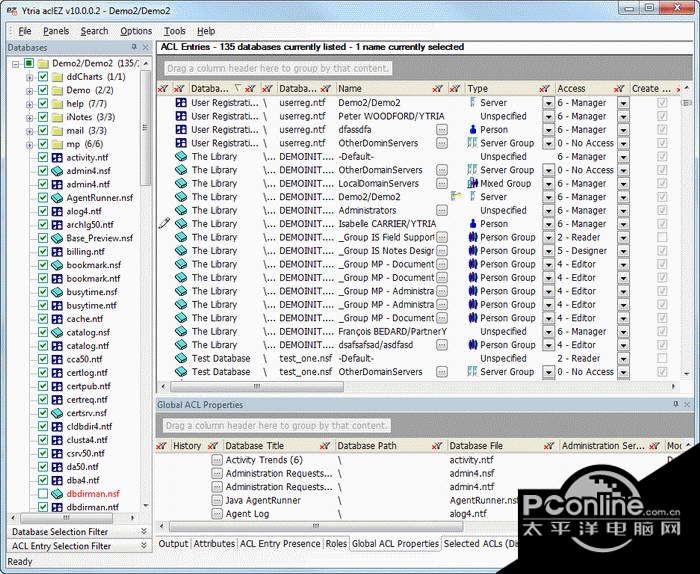This screenshot has width=700, height=574.
Task: Click the Roles tab at bottom
Action: 336,544
